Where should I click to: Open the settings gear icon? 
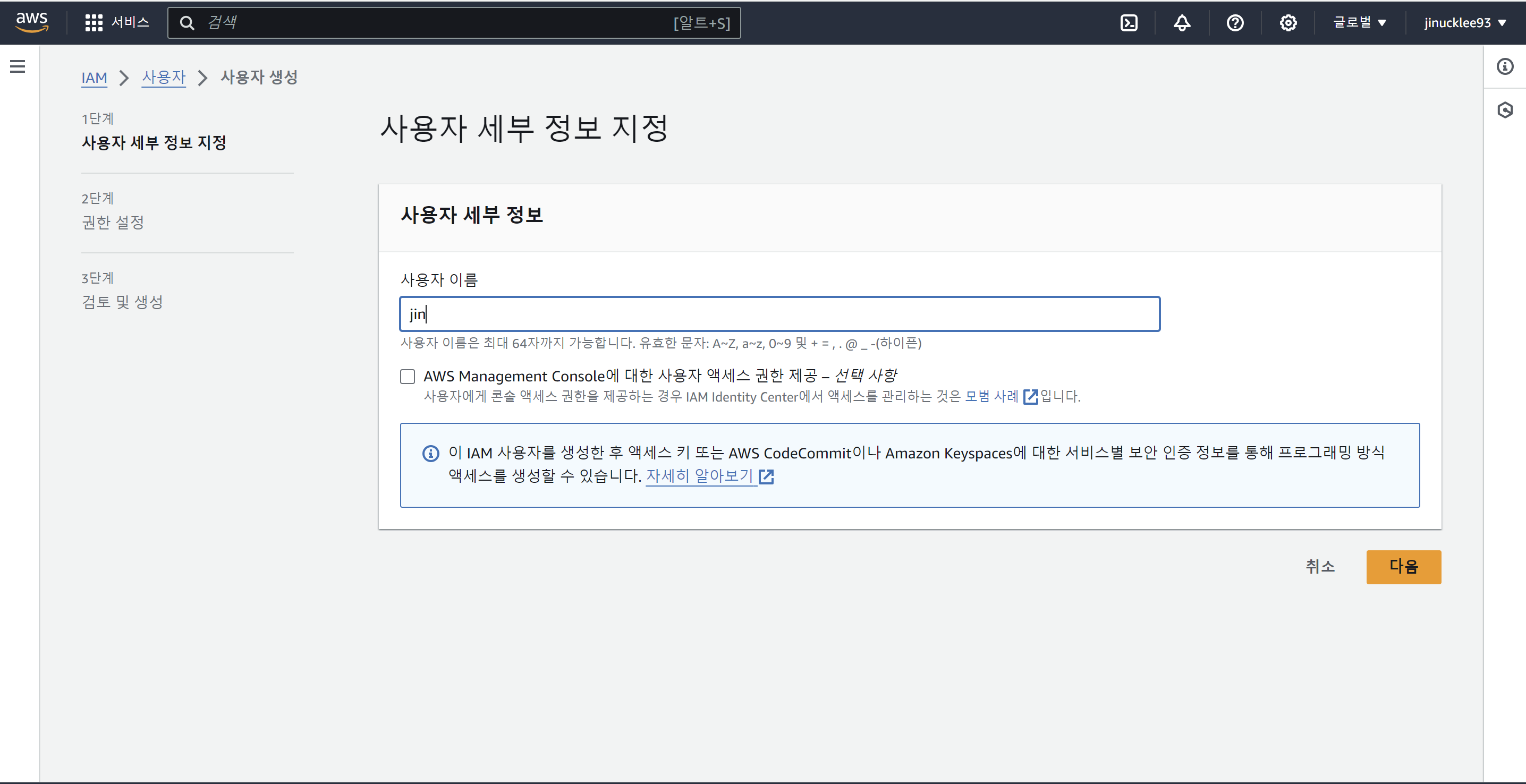coord(1288,23)
